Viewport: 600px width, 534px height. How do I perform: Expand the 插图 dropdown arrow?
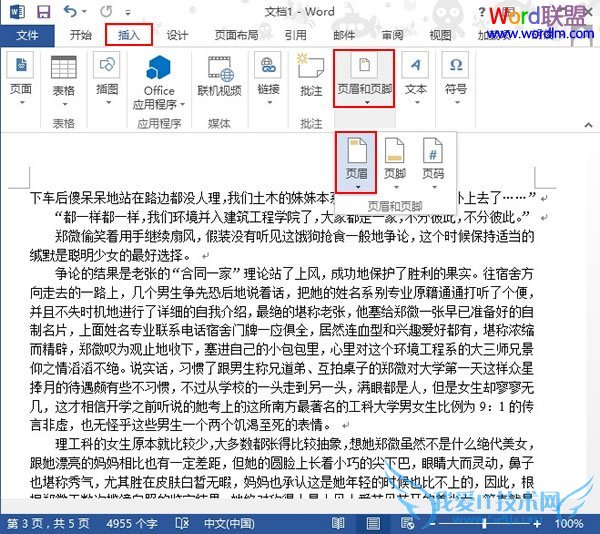click(108, 103)
